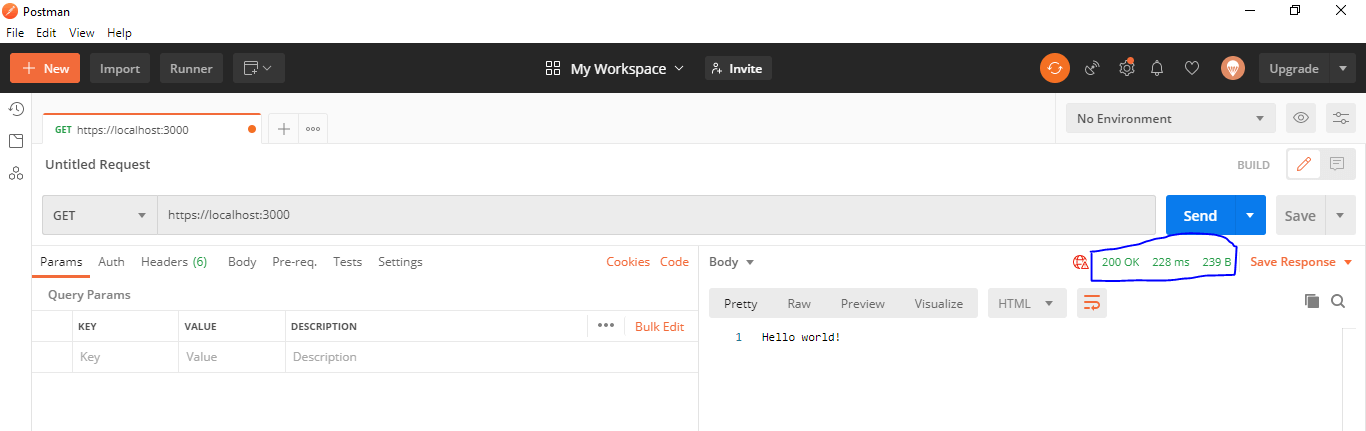Click the orange sync status icon
The width and height of the screenshot is (1366, 431).
pyautogui.click(x=1054, y=68)
